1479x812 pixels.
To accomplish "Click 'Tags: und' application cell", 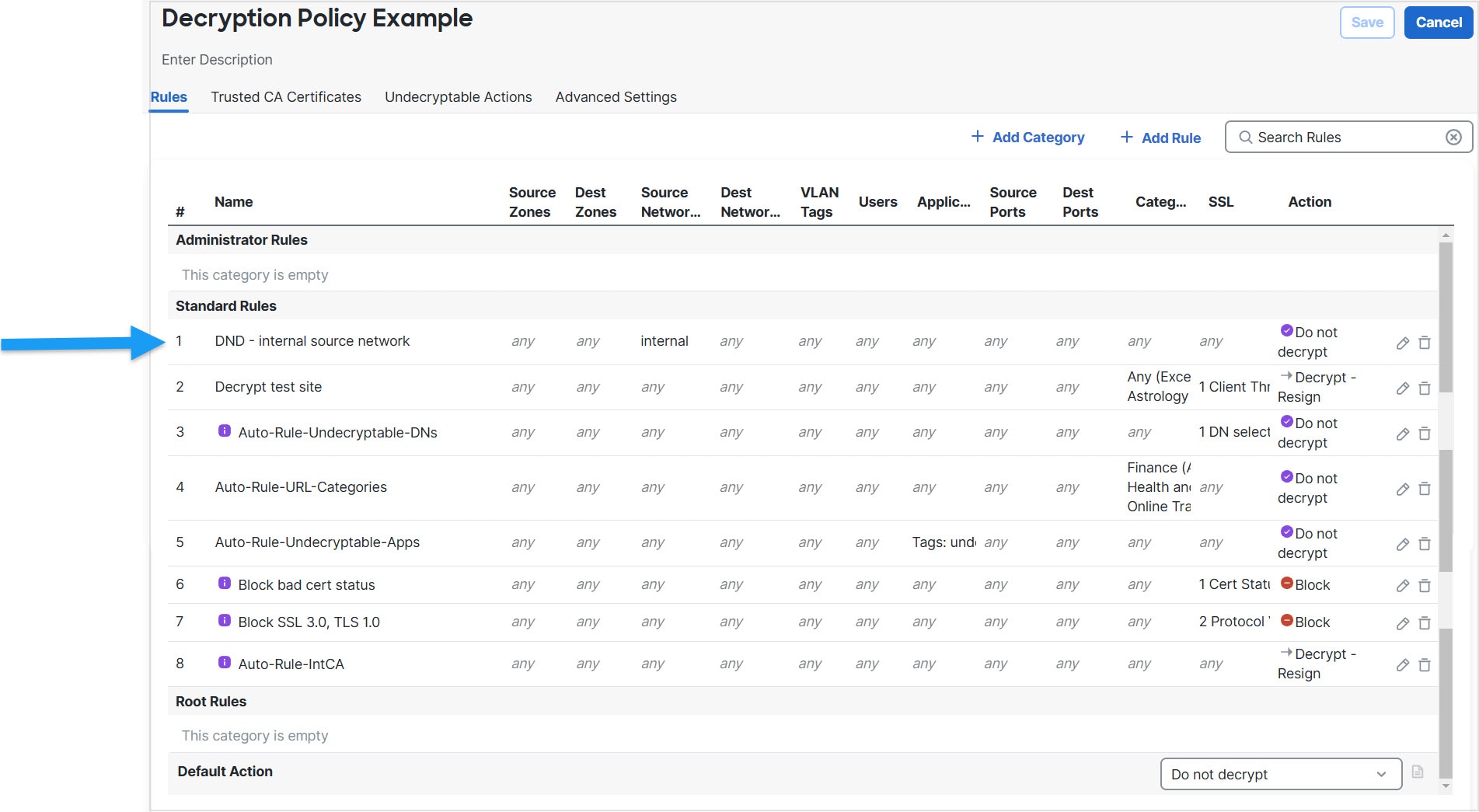I will click(x=944, y=542).
